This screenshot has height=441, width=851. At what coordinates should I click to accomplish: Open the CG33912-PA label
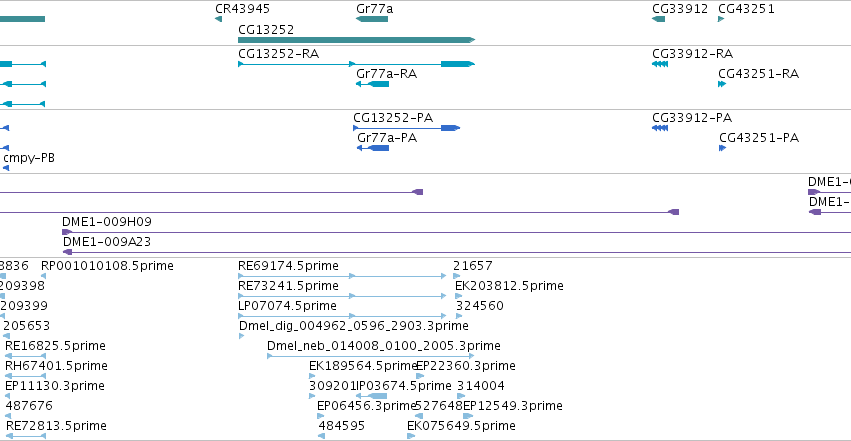coord(692,118)
